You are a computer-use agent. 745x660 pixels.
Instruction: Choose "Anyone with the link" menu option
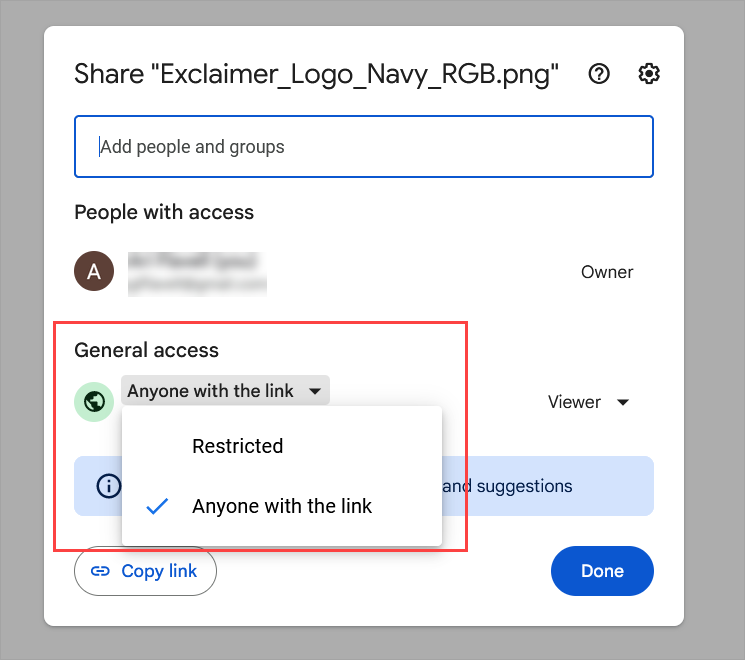pyautogui.click(x=282, y=506)
